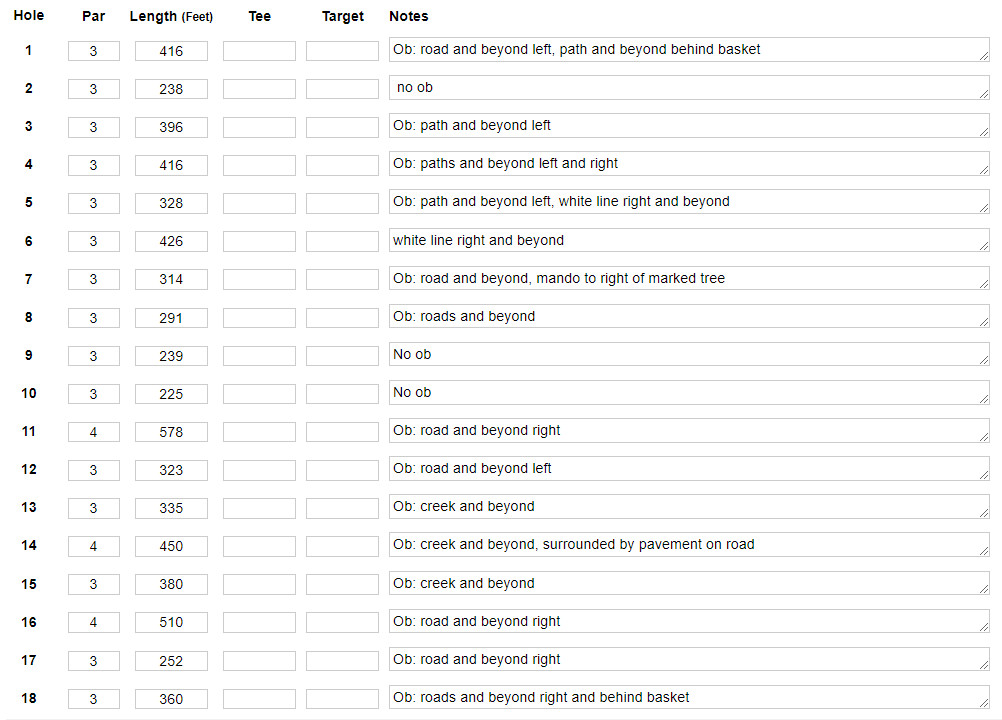Viewport: 1002px width, 720px height.
Task: Select the Notes field for hole 9
Action: tap(688, 355)
